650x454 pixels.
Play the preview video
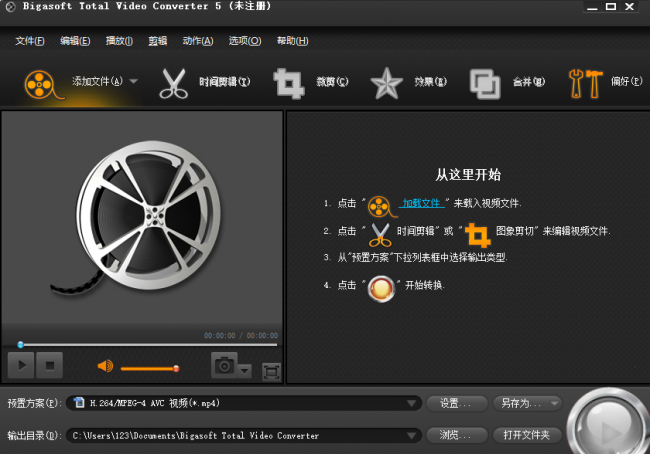pos(21,365)
